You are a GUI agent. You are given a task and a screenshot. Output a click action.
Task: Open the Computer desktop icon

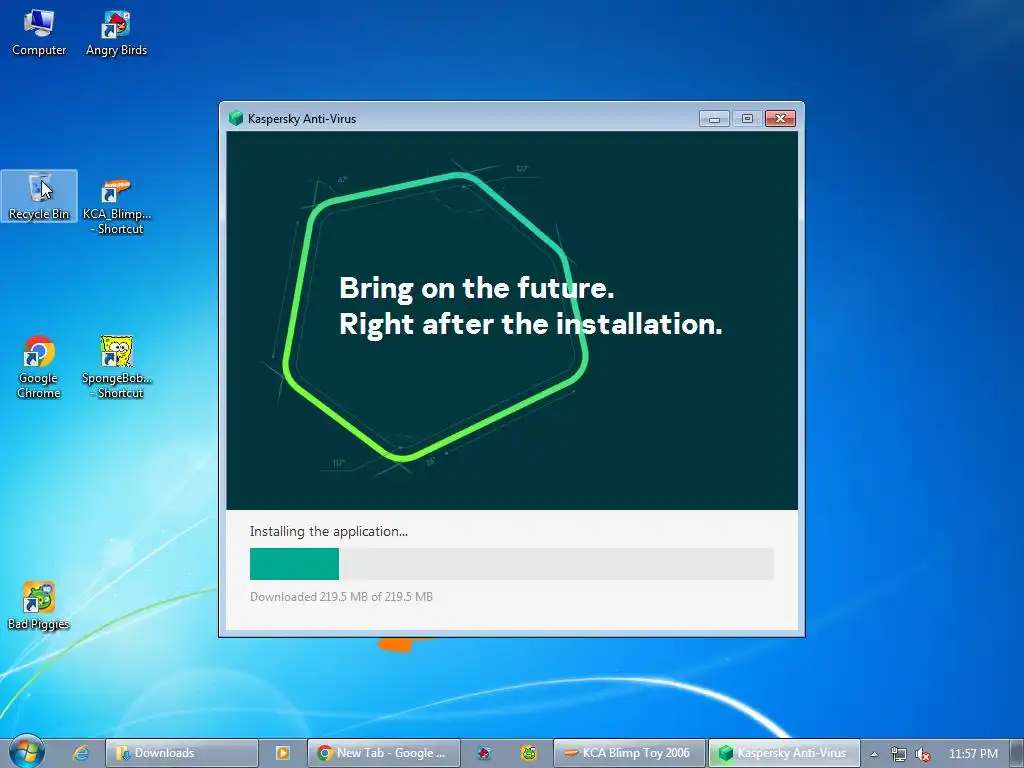39,33
